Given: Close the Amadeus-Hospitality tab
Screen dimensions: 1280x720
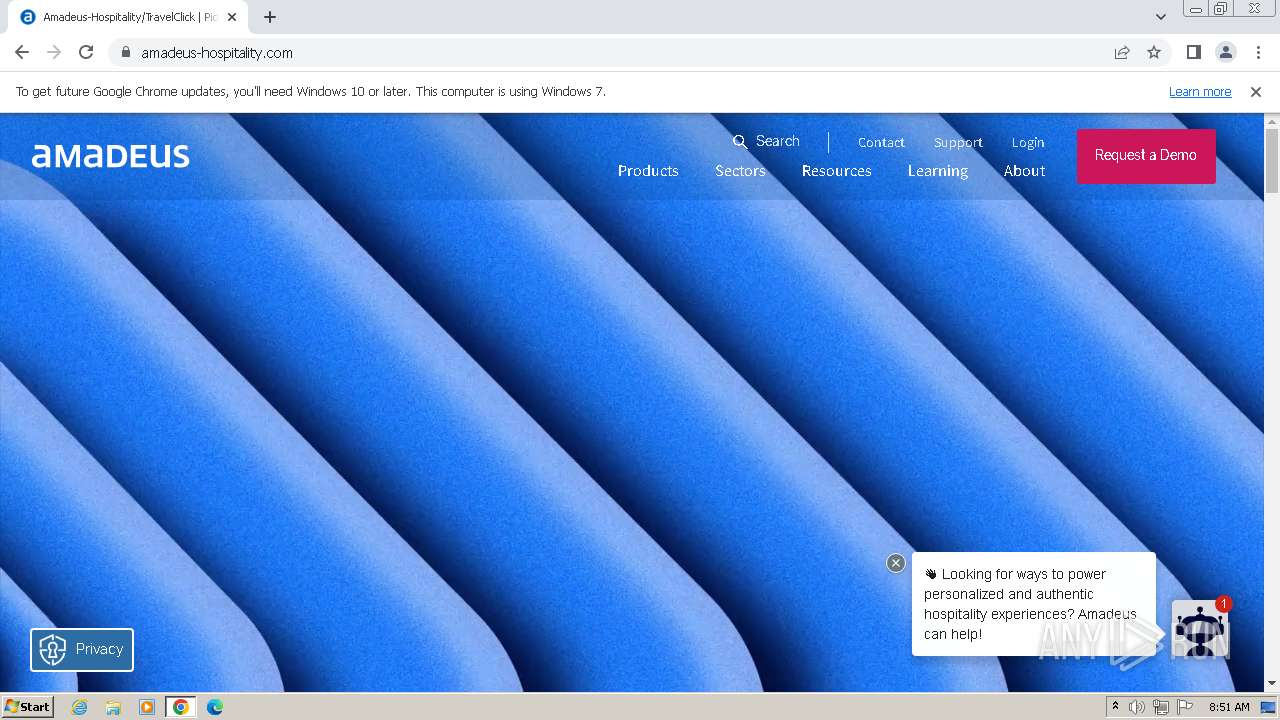Looking at the screenshot, I should point(232,17).
